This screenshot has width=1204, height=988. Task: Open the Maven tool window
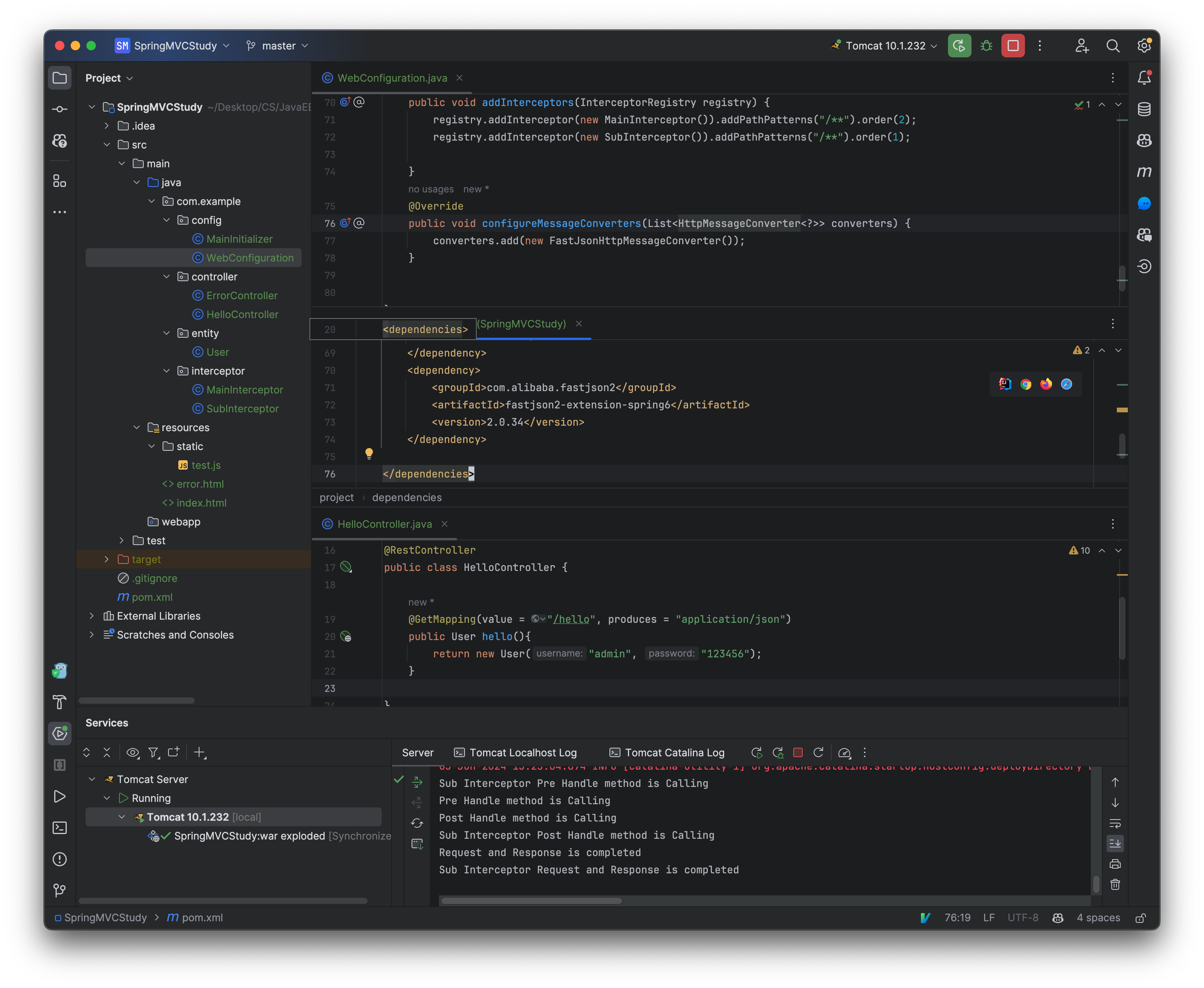1144,172
